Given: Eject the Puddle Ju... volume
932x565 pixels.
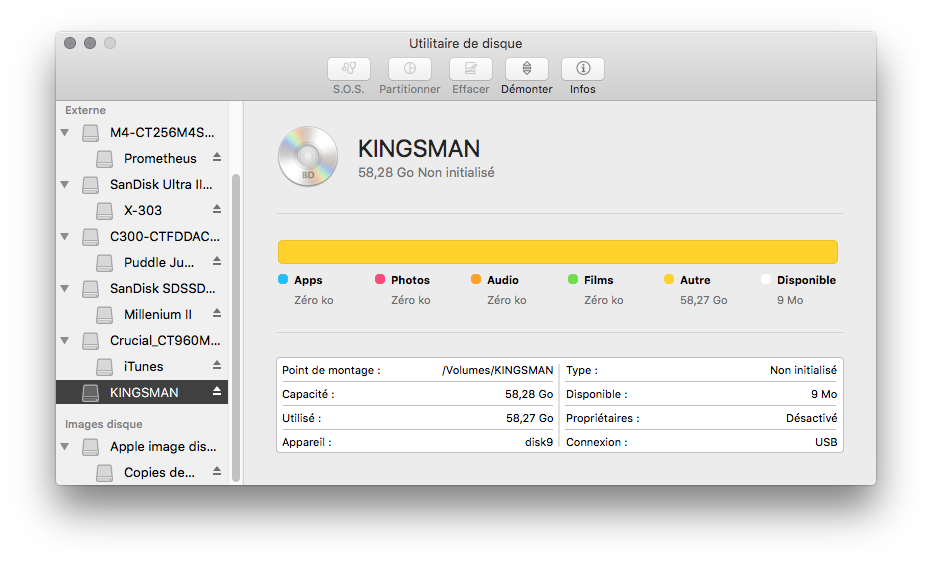Looking at the screenshot, I should click(x=217, y=261).
